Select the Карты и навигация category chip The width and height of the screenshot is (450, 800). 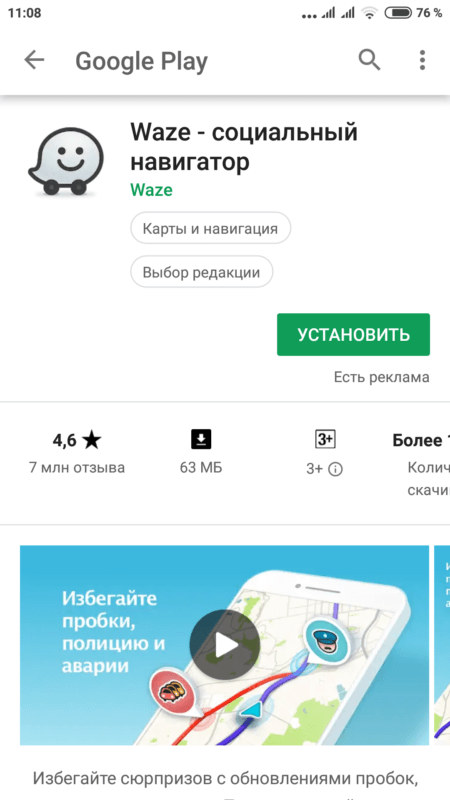tap(211, 228)
